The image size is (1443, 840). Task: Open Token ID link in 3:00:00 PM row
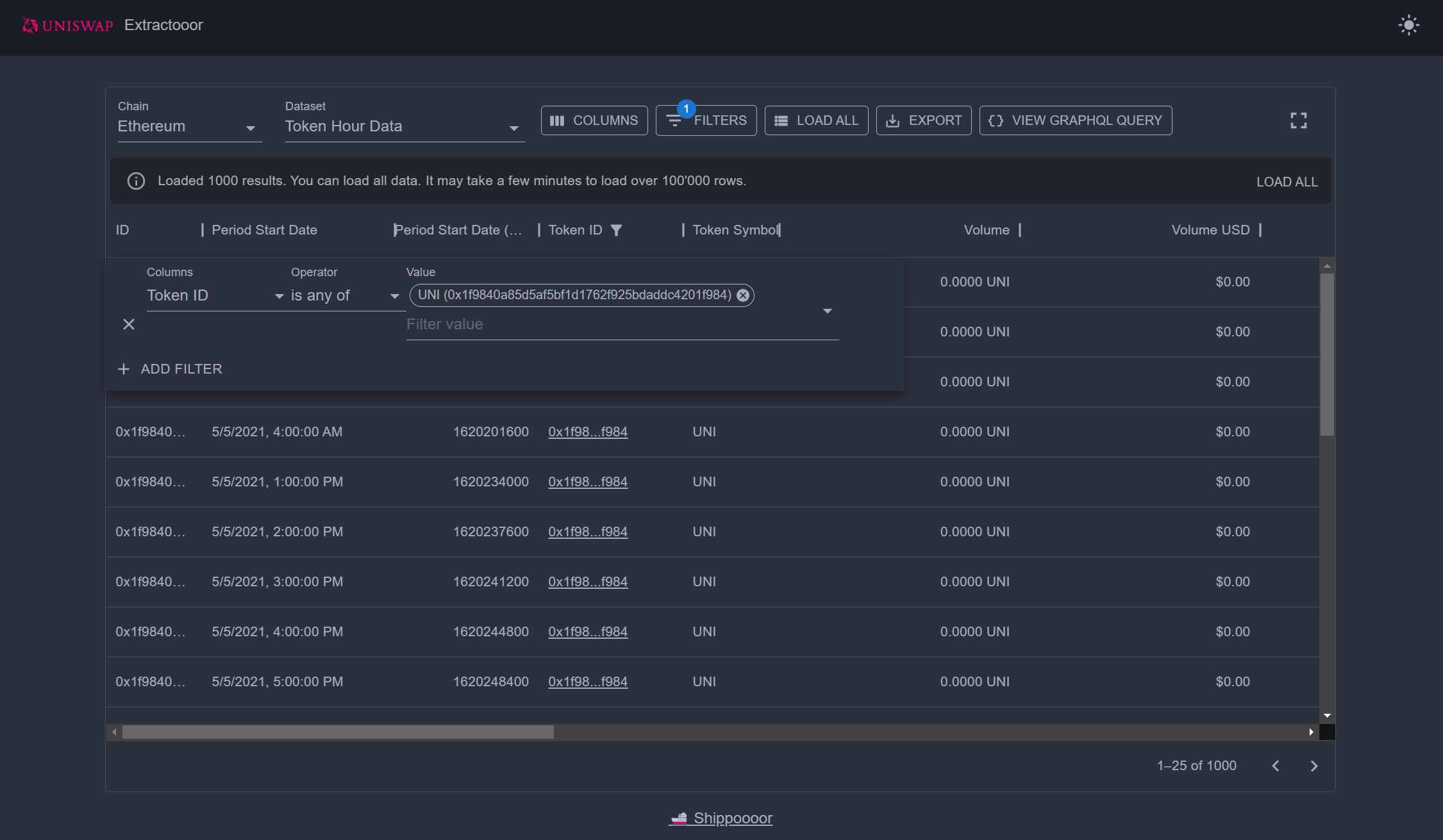(588, 582)
